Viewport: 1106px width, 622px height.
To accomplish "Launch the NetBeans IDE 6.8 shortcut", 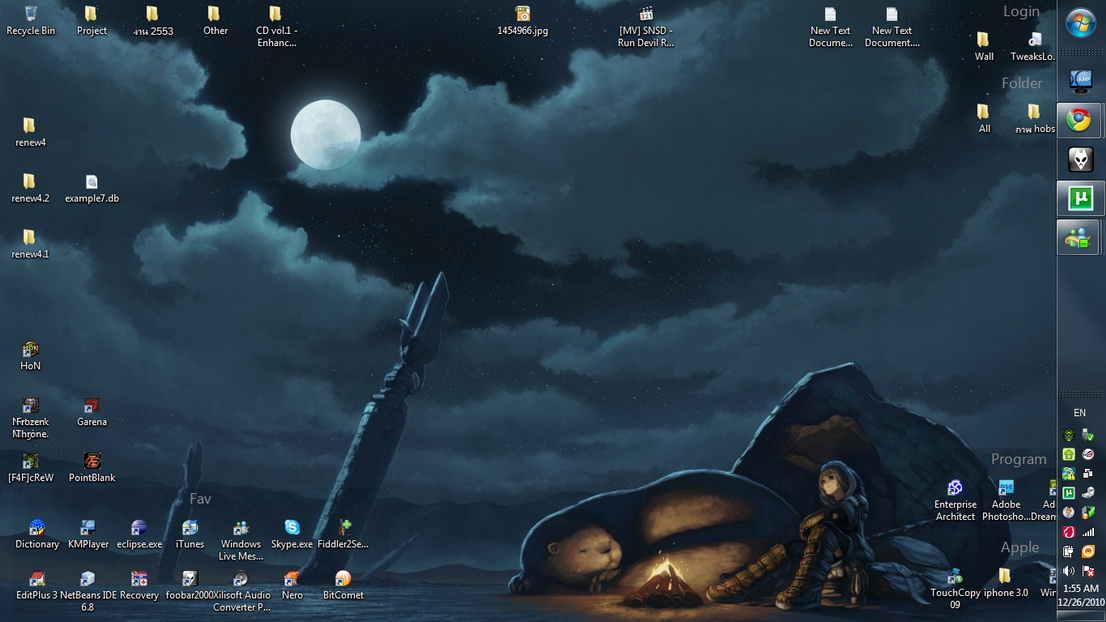I will coord(87,591).
